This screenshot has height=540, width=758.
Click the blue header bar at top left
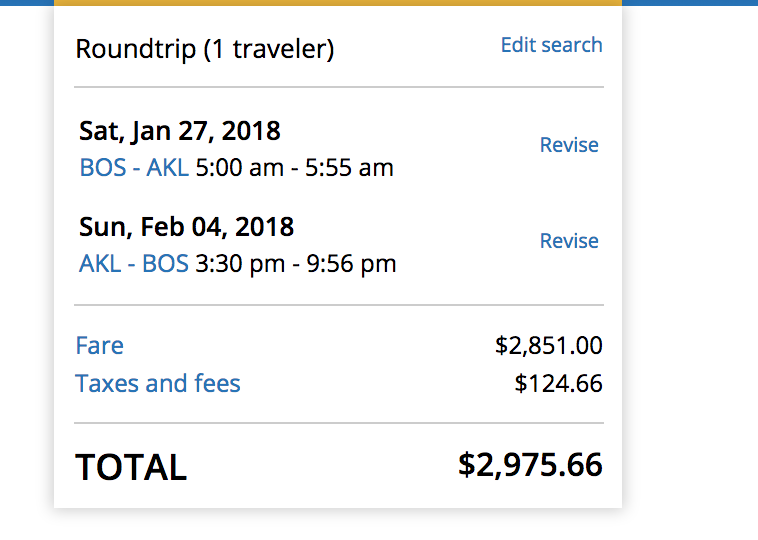click(26, 3)
